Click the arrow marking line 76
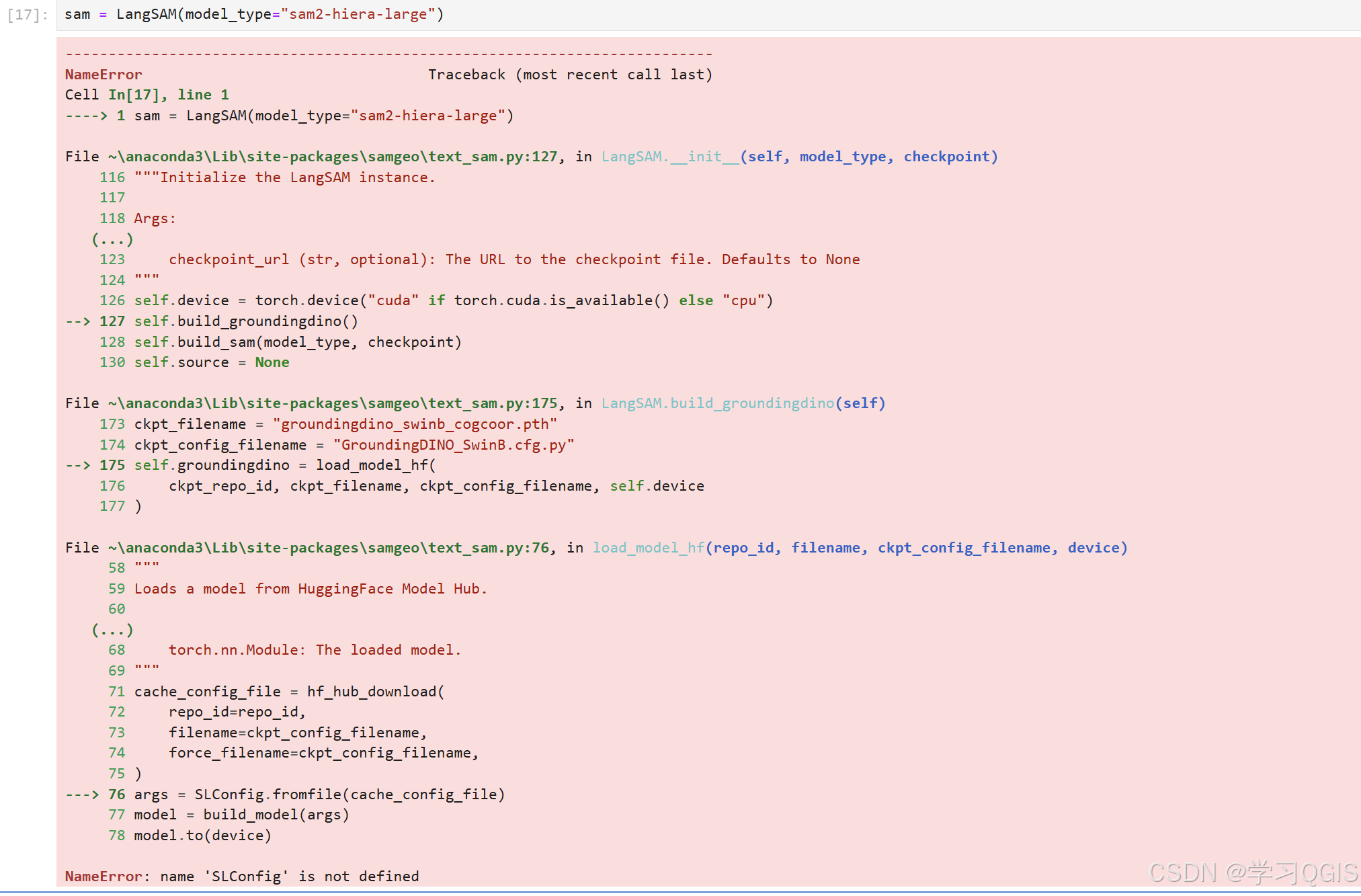The height and width of the screenshot is (896, 1361). click(x=81, y=795)
